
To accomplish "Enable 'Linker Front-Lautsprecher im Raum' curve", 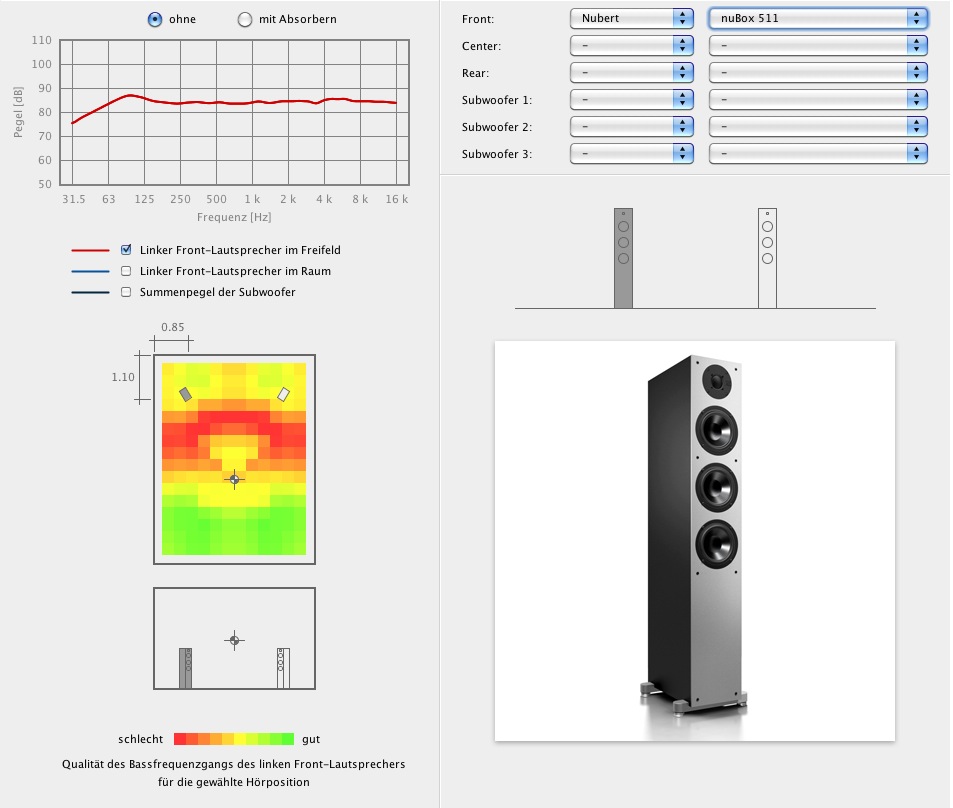I will [x=126, y=271].
